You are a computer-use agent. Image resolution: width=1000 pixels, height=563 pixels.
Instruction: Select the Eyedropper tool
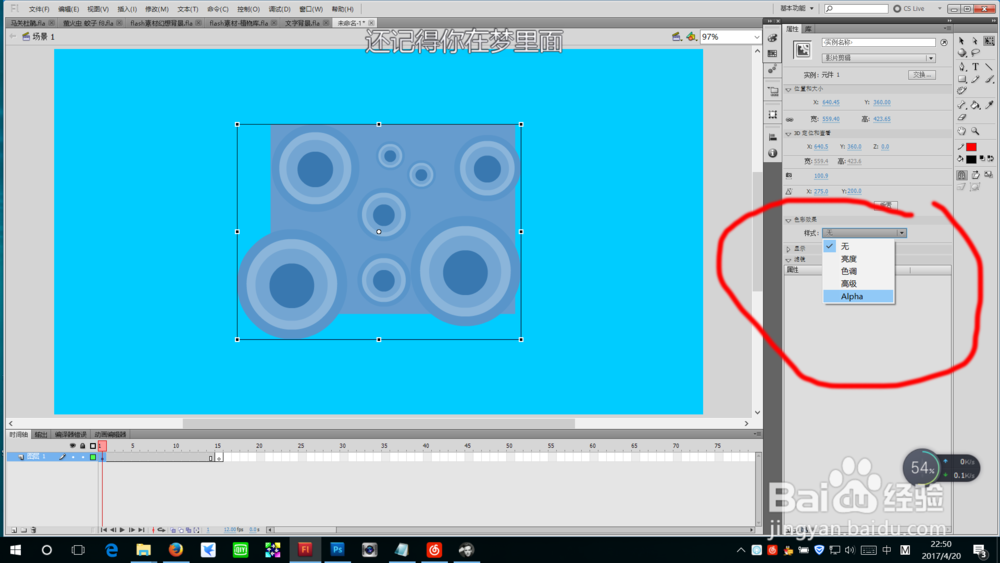point(989,105)
